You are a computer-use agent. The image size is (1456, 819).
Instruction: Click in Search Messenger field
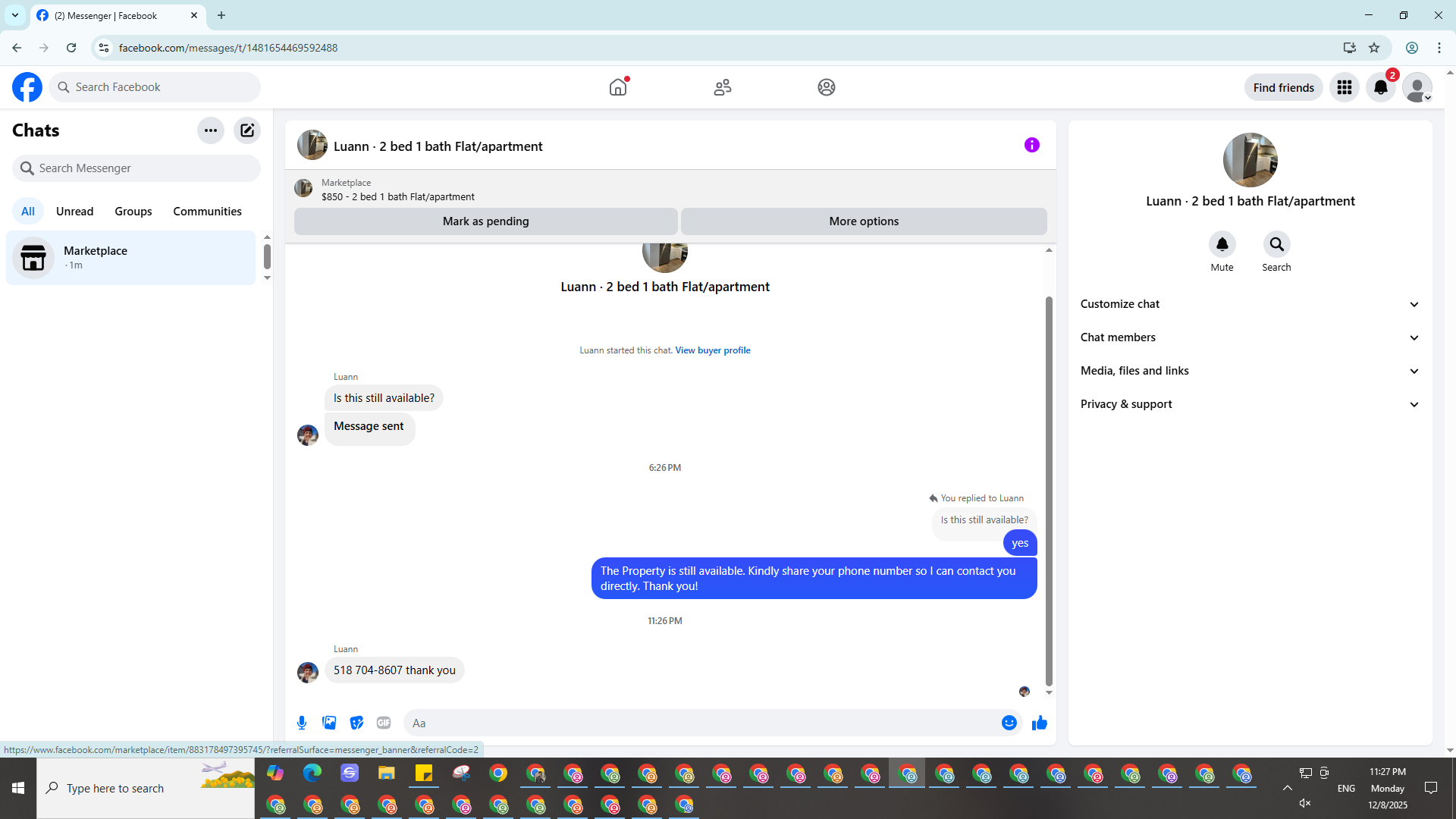[136, 168]
